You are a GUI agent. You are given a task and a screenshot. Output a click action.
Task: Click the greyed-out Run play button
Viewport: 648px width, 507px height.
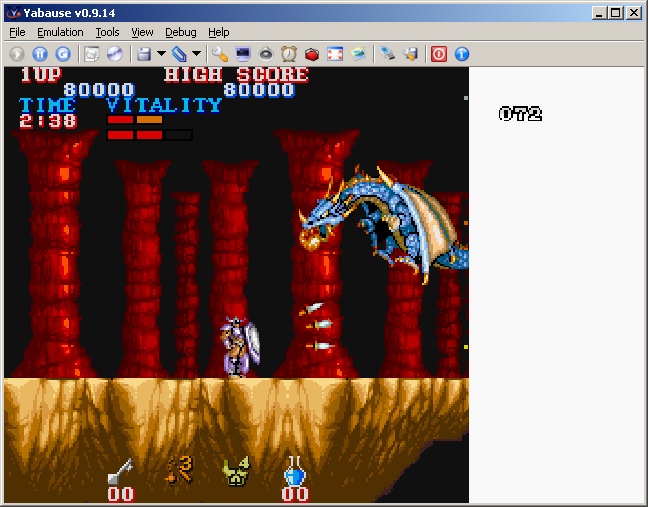pos(17,54)
